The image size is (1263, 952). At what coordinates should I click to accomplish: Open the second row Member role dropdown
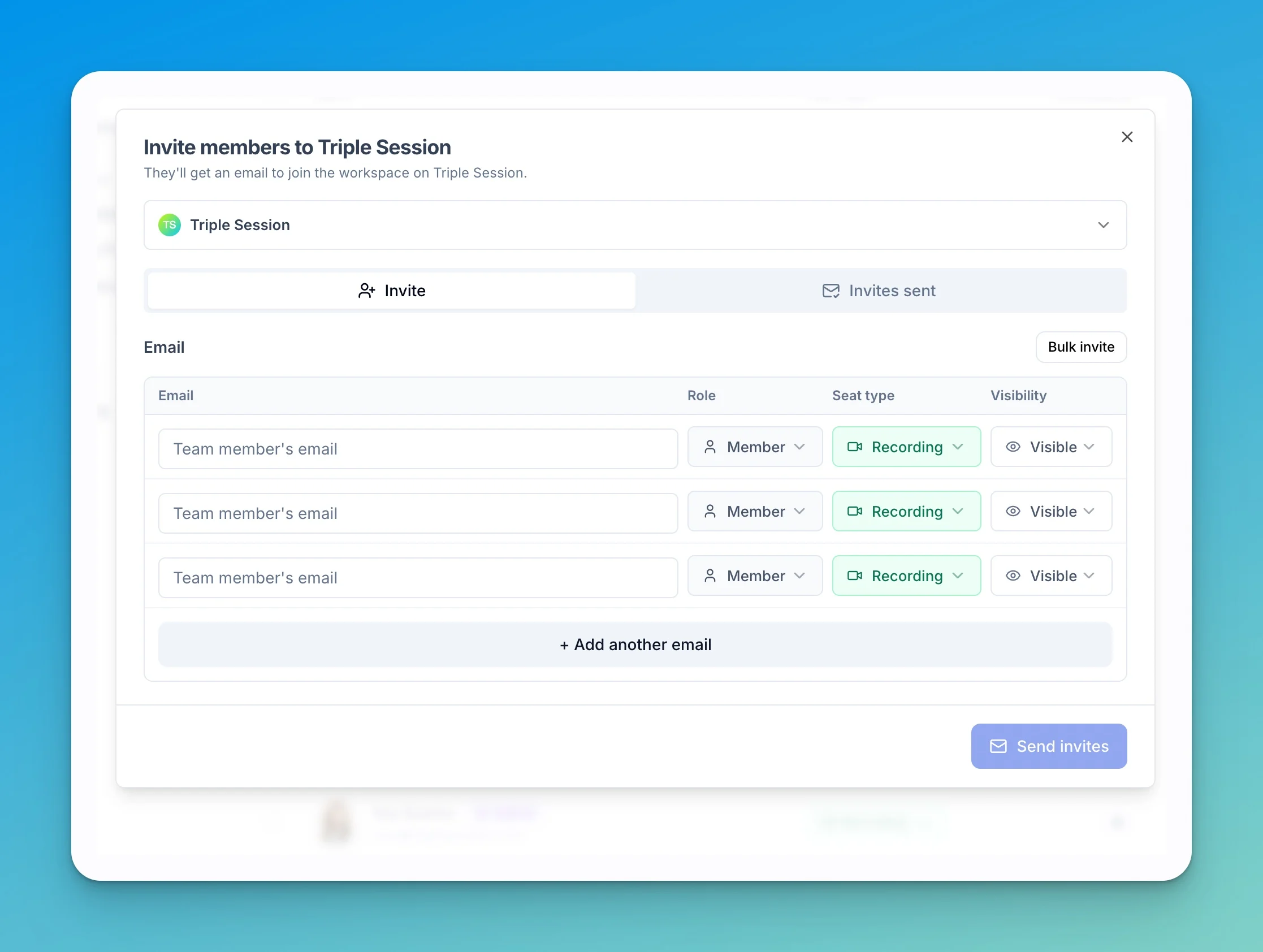pyautogui.click(x=755, y=512)
